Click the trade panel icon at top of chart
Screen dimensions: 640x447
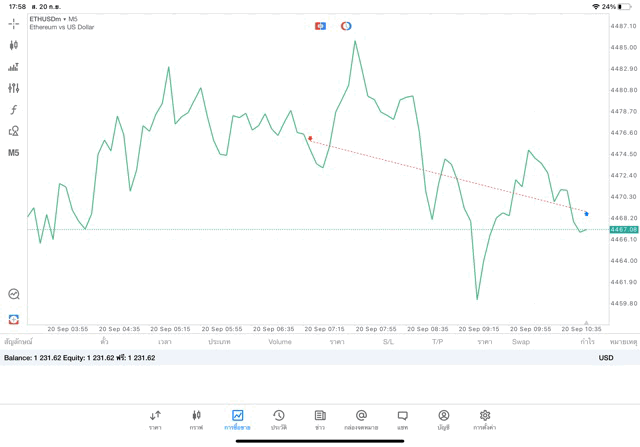coord(320,26)
